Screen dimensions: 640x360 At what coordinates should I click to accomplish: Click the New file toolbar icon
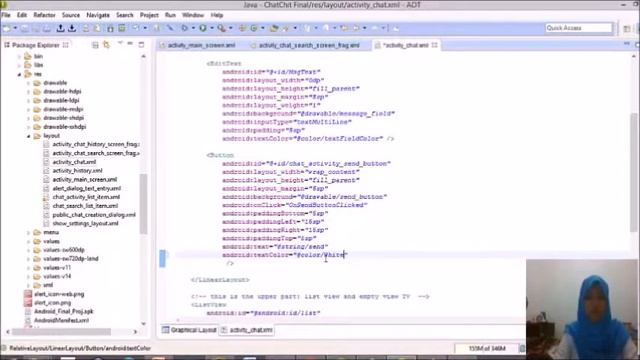(7, 28)
